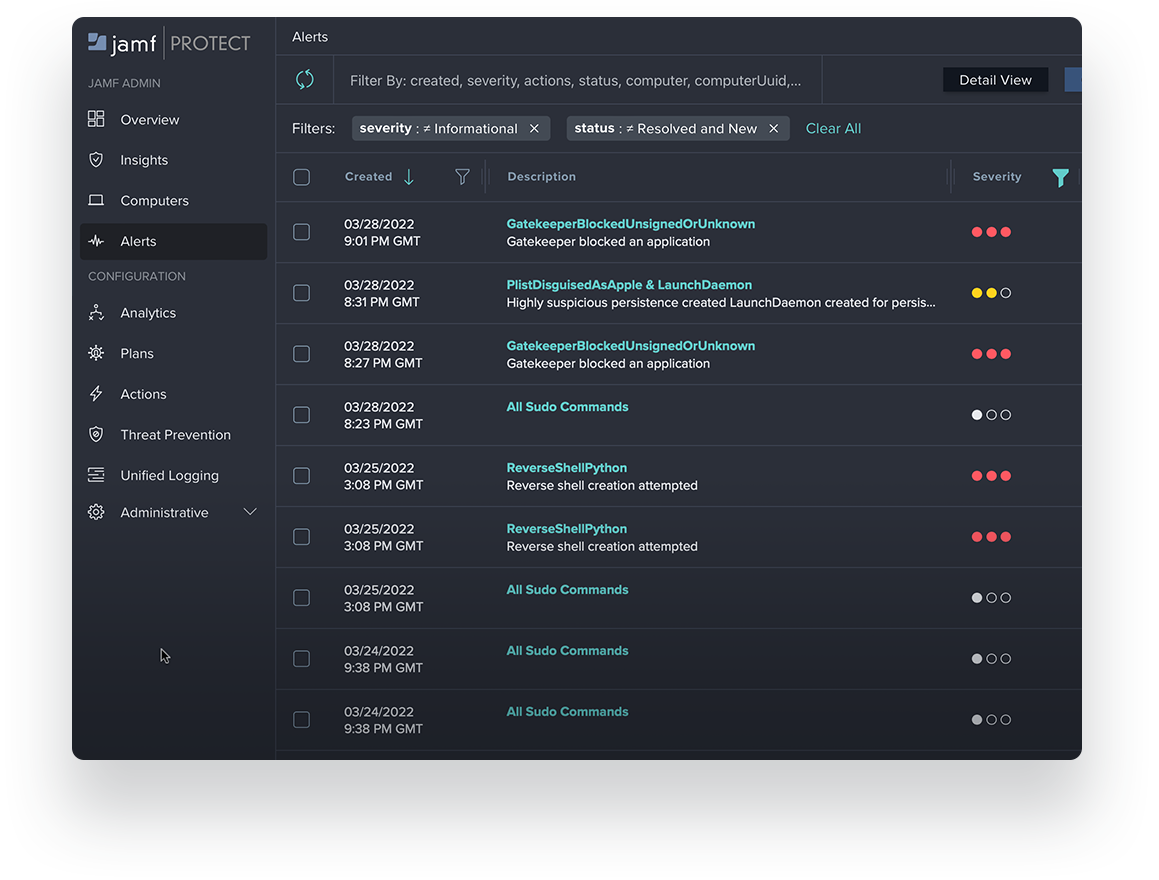Clear All filters

(x=833, y=129)
